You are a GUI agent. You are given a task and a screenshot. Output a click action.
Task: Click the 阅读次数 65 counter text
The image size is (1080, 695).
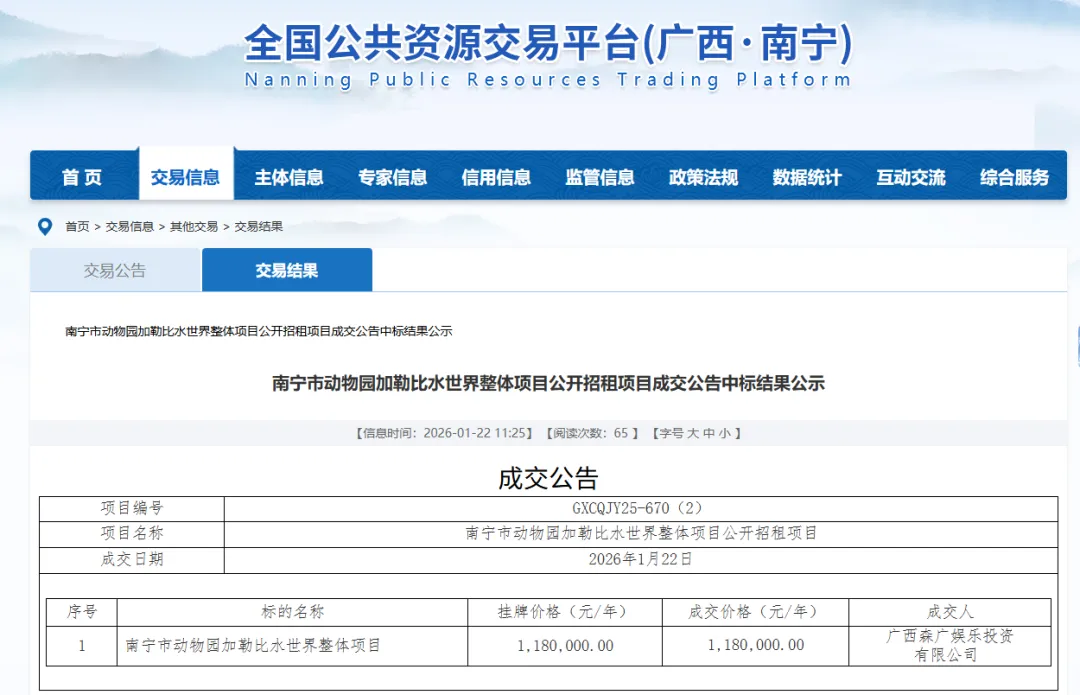(x=592, y=433)
